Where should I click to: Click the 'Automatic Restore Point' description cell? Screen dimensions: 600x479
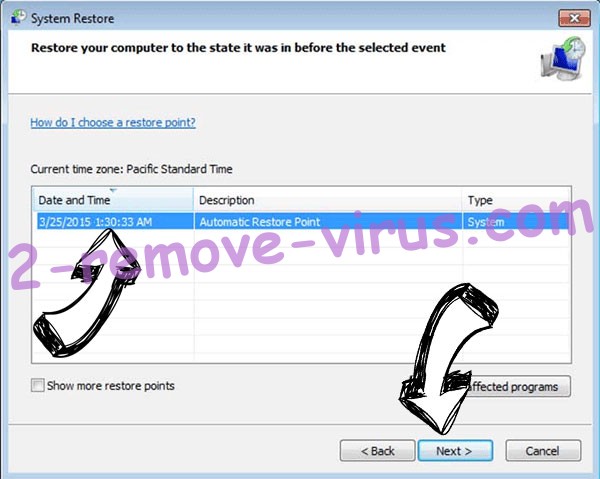click(x=259, y=222)
